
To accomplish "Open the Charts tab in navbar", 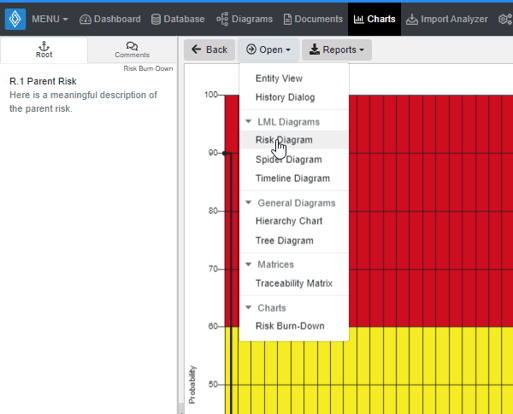I will (x=374, y=19).
